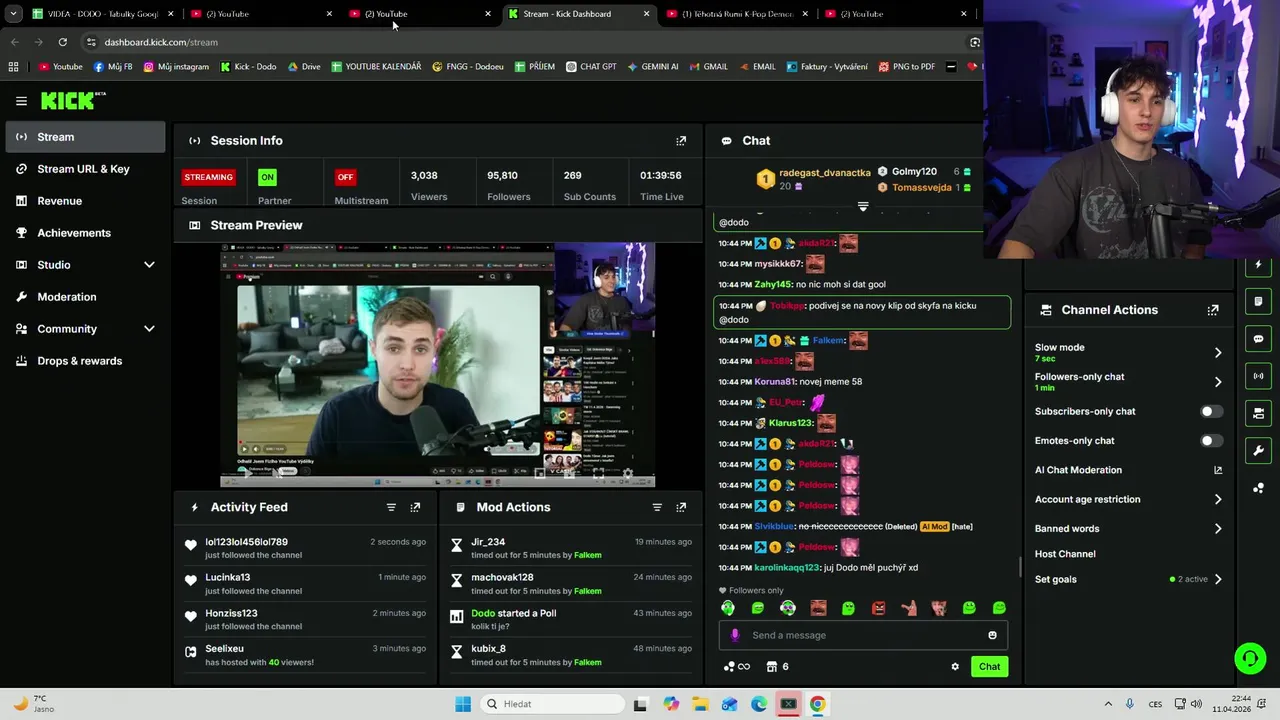
Task: Open emote picker in message box
Action: coord(992,635)
